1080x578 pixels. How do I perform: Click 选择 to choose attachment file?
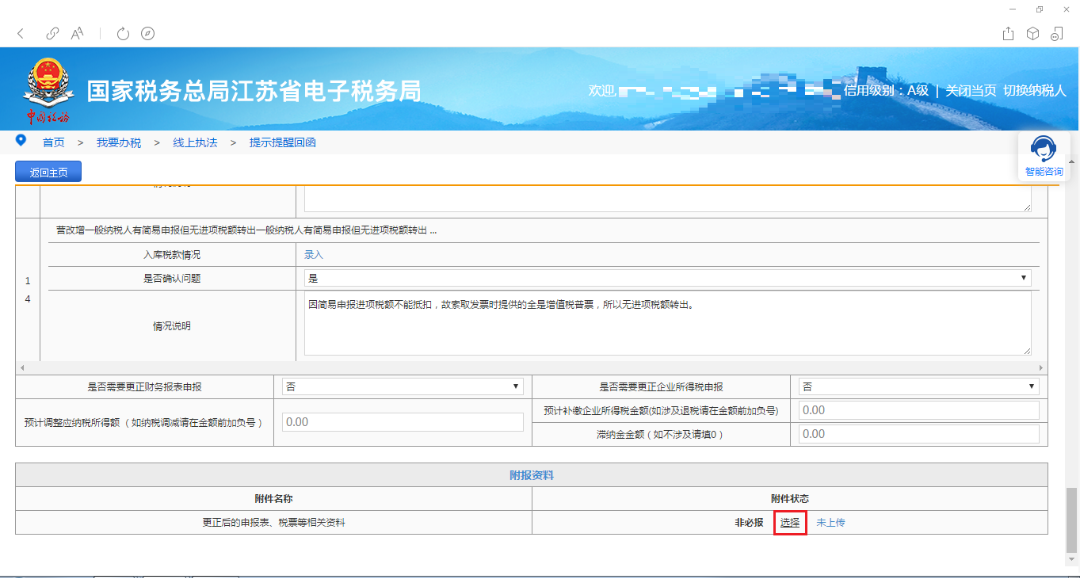(790, 522)
